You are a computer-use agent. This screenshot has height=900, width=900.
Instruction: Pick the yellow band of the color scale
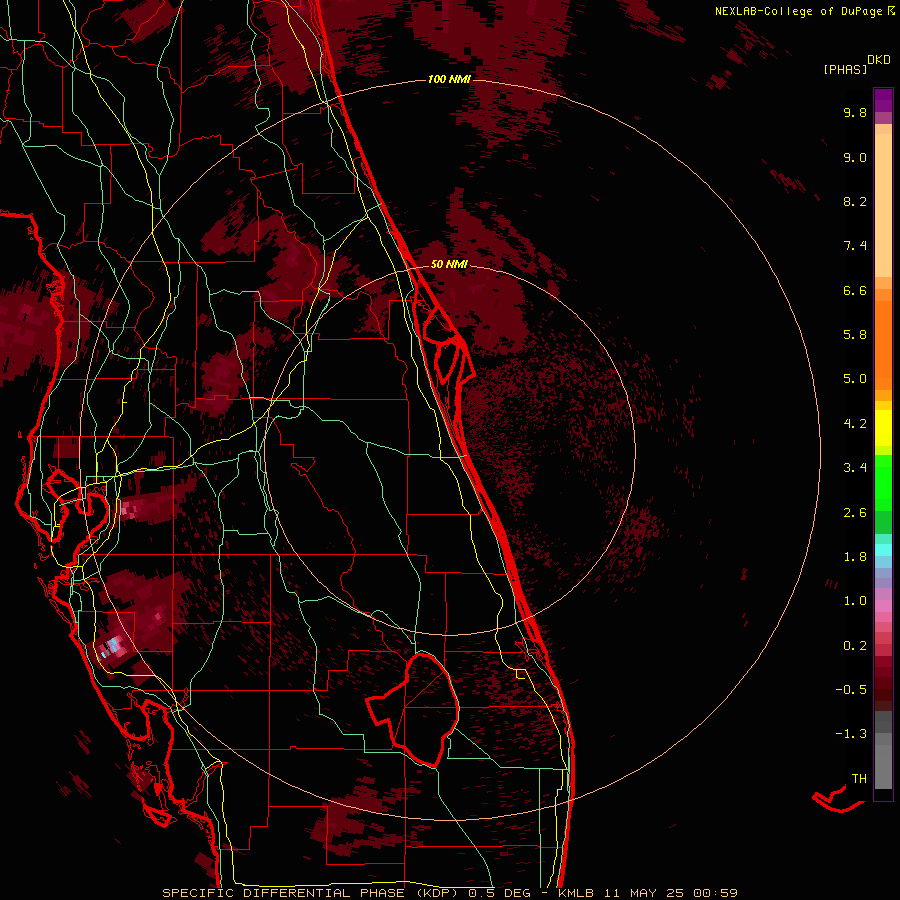[883, 428]
